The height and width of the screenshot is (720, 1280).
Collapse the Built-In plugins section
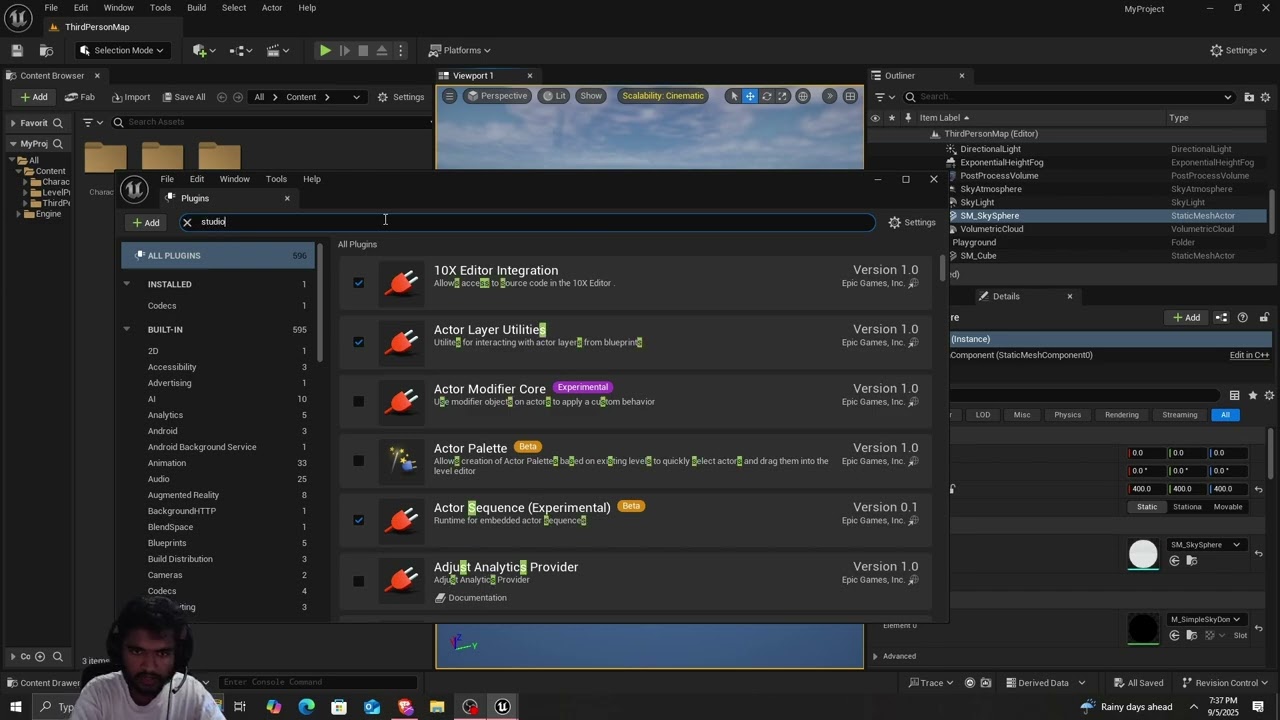click(x=127, y=329)
